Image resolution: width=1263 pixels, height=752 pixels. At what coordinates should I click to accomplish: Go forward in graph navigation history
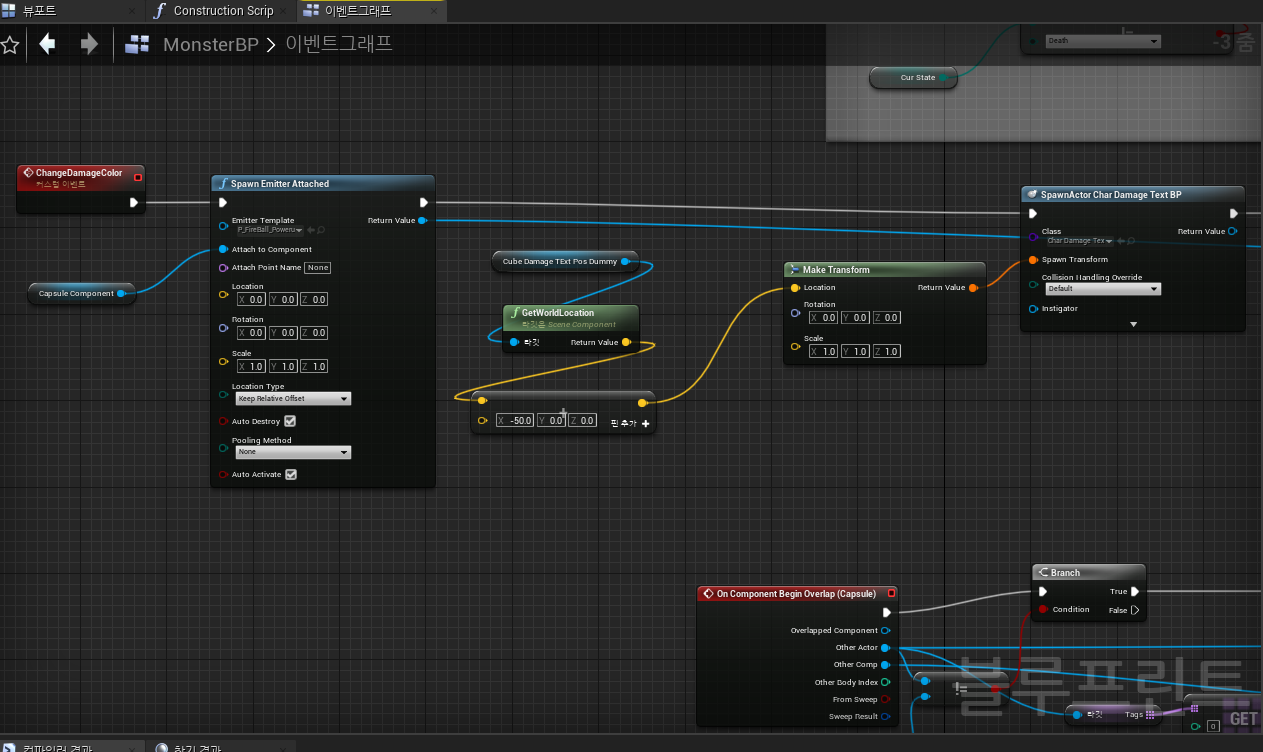[89, 44]
